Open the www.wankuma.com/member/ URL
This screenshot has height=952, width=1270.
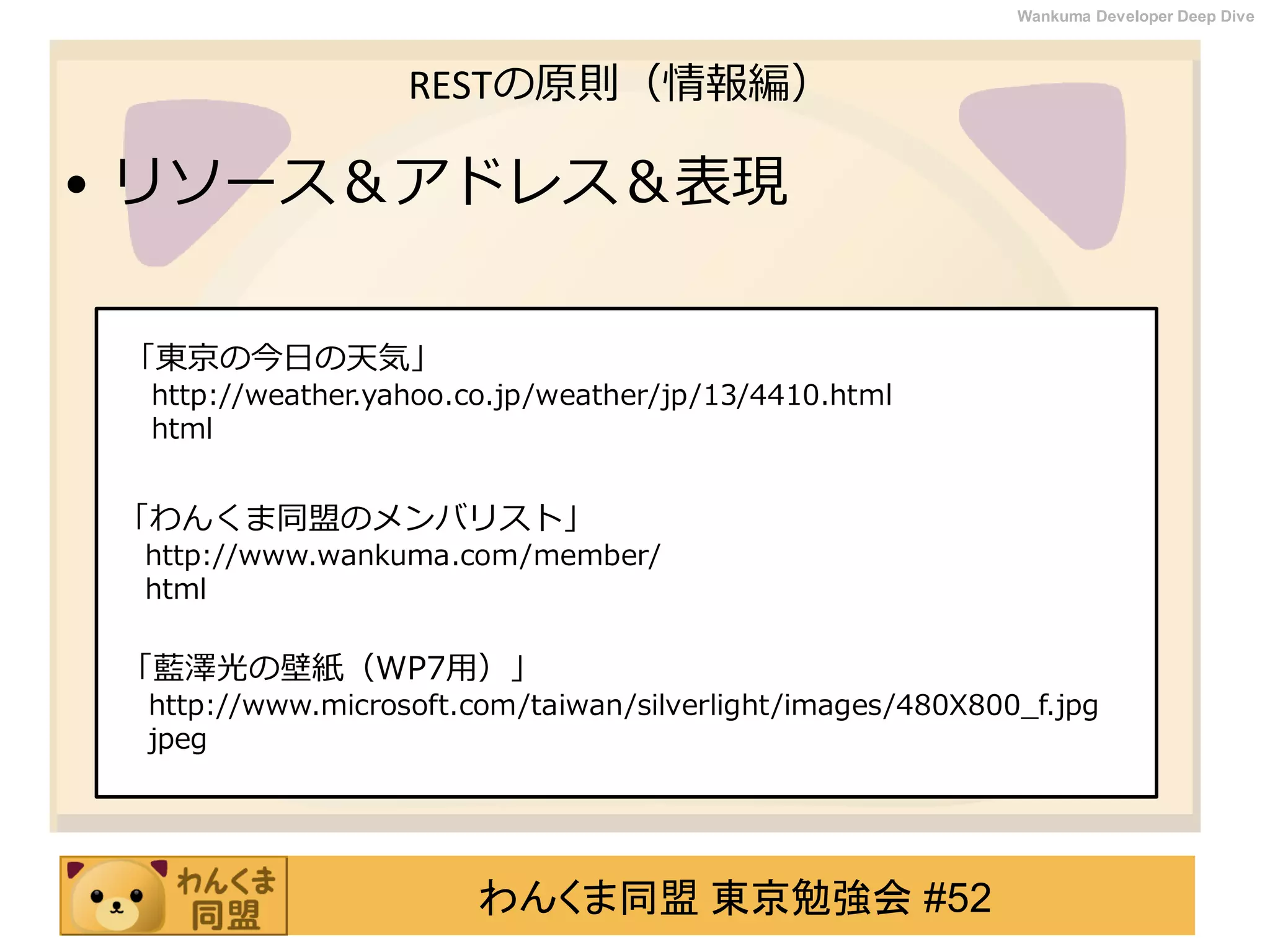(x=403, y=555)
